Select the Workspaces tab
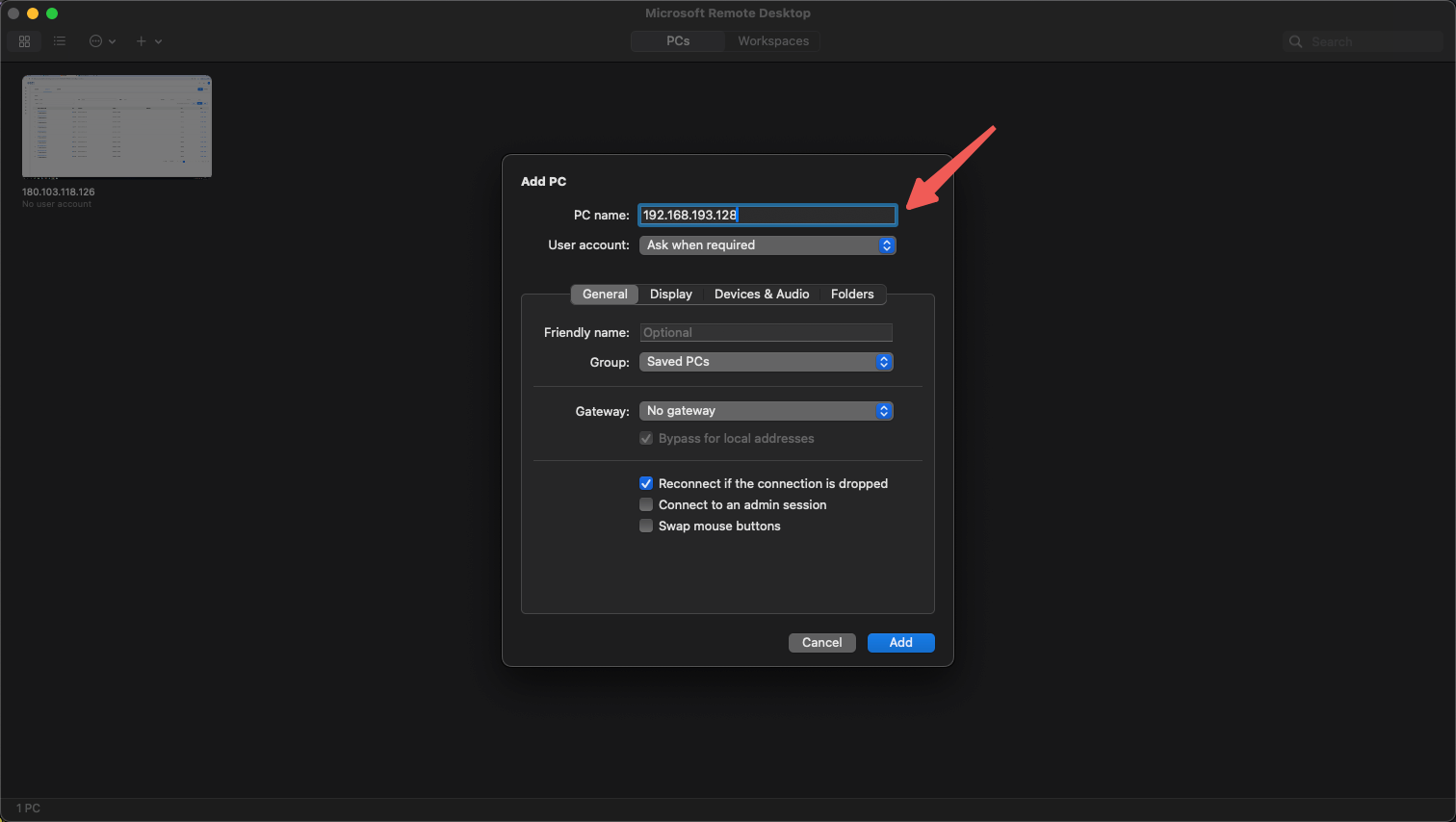This screenshot has width=1456, height=822. 773,41
